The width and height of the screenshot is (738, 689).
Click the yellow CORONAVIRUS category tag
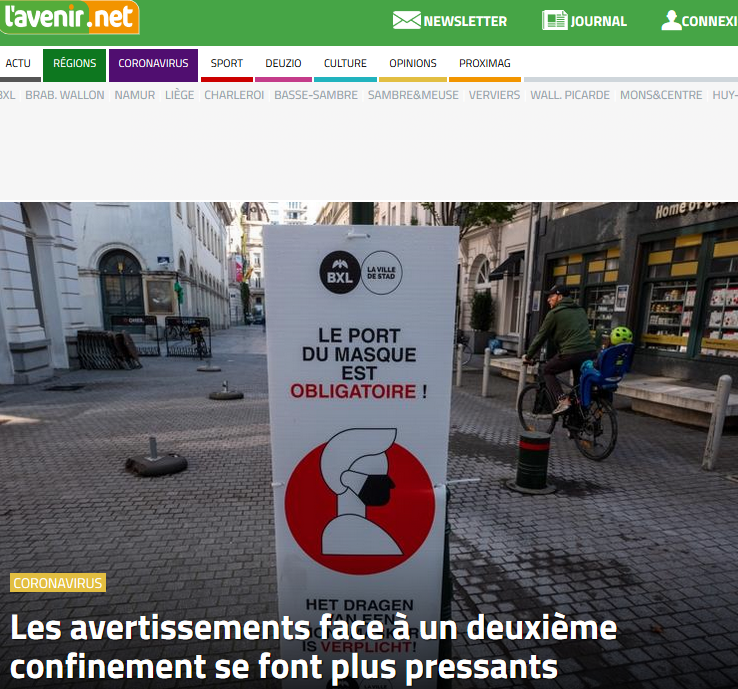point(58,583)
